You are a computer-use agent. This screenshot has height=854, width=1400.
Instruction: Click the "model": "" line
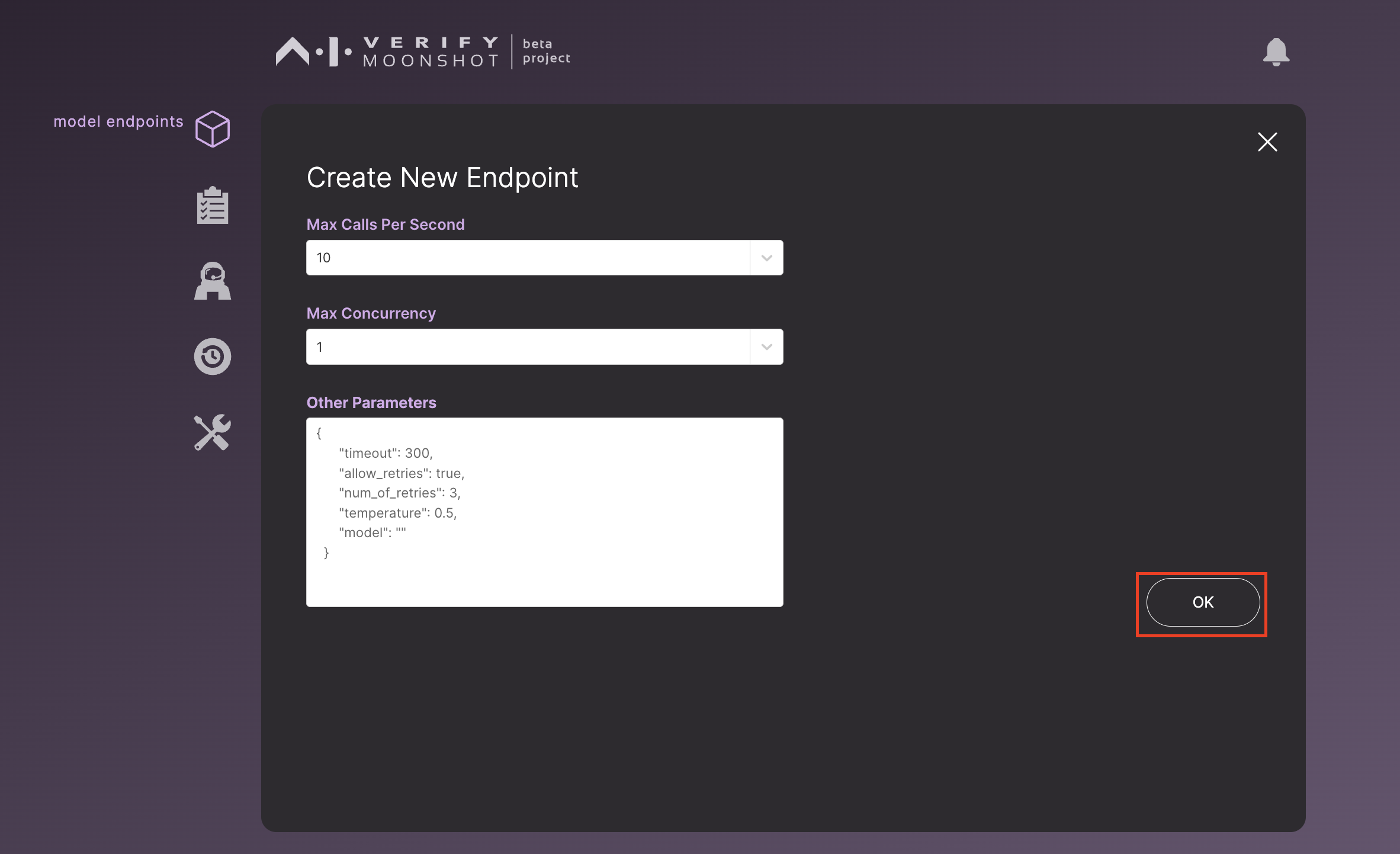pos(373,532)
